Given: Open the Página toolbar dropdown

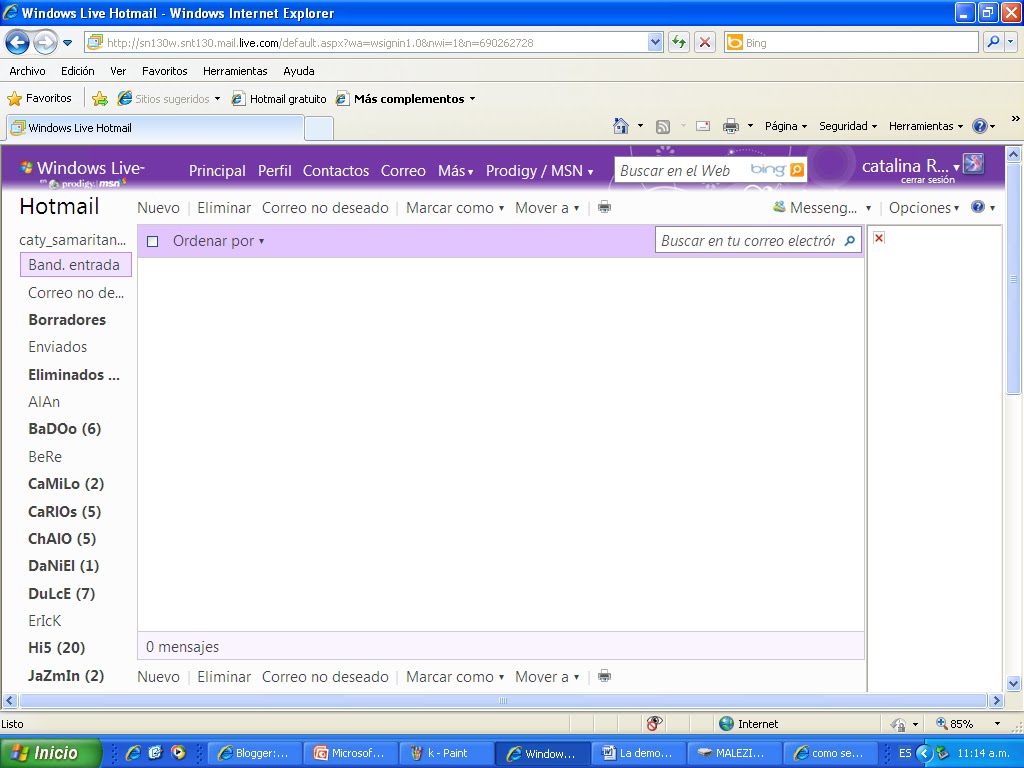Looking at the screenshot, I should click(786, 126).
